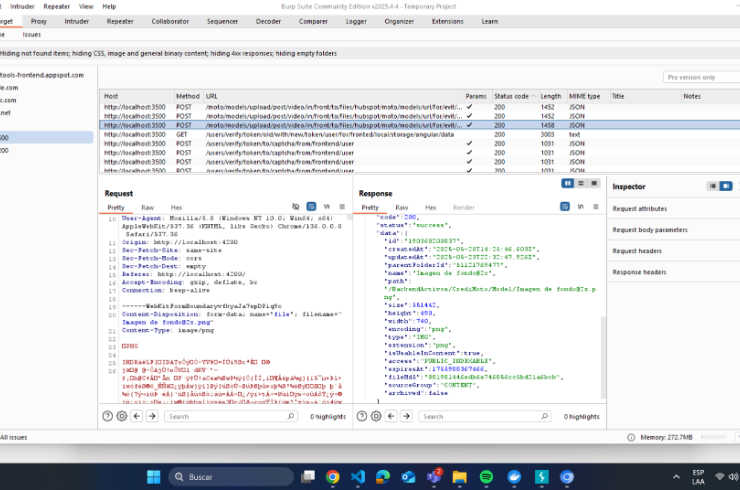This screenshot has width=740, height=490.
Task: Go to next match in Request search
Action: (x=152, y=416)
